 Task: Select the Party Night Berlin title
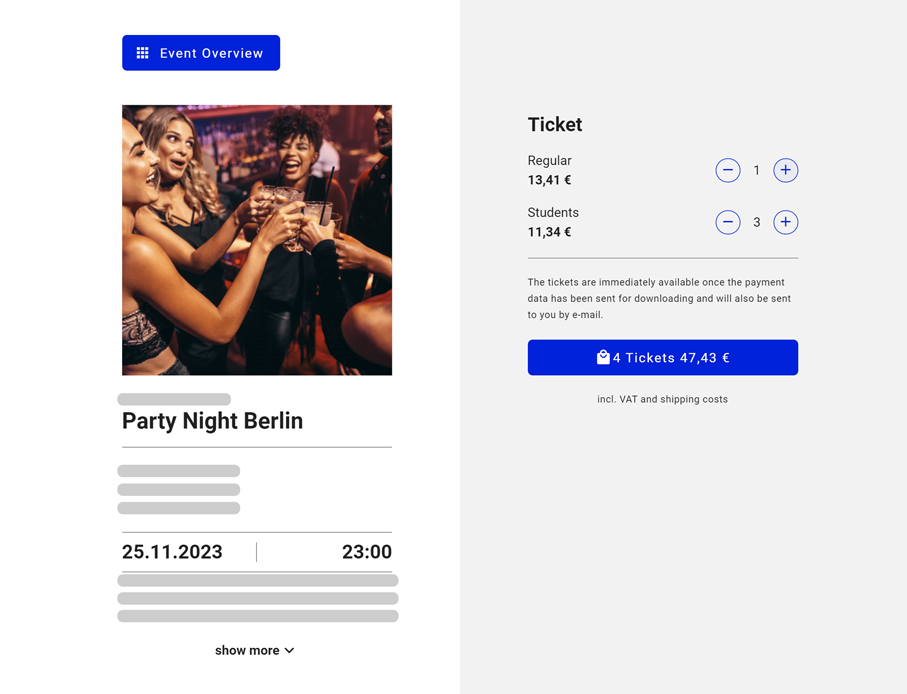(212, 421)
